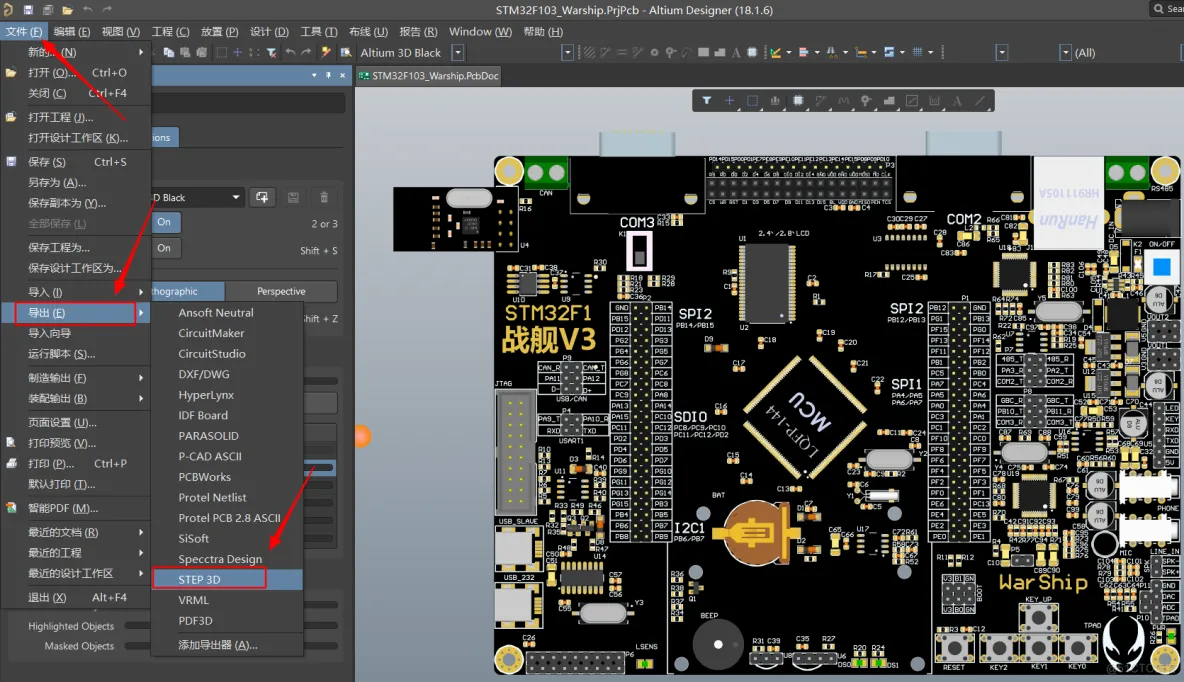Click the Place Component chip icon in the floating toolbar
Viewport: 1184px width, 682px height.
(798, 101)
